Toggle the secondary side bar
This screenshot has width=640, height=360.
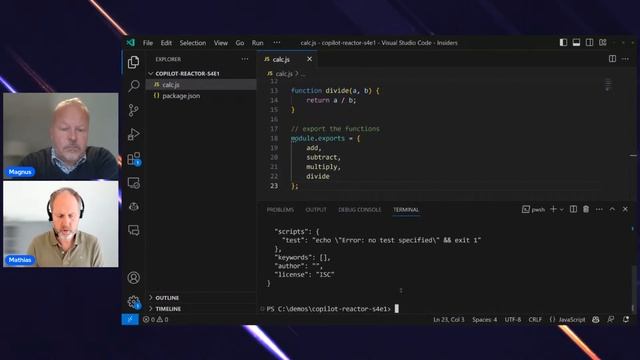tap(589, 42)
